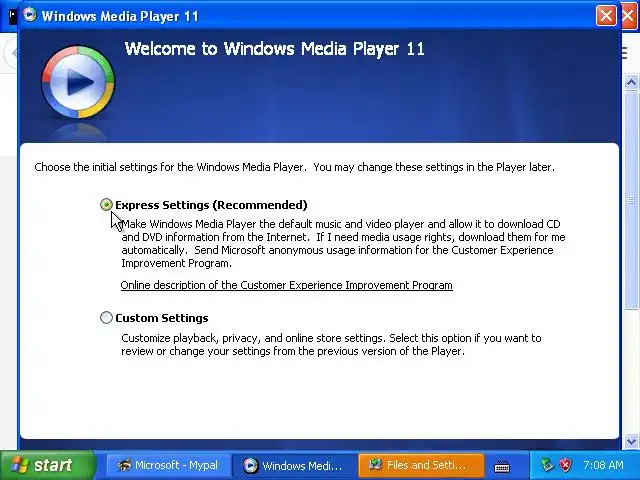The image size is (640, 480).
Task: Select Express Settings (Recommended) radio button
Action: tap(106, 204)
